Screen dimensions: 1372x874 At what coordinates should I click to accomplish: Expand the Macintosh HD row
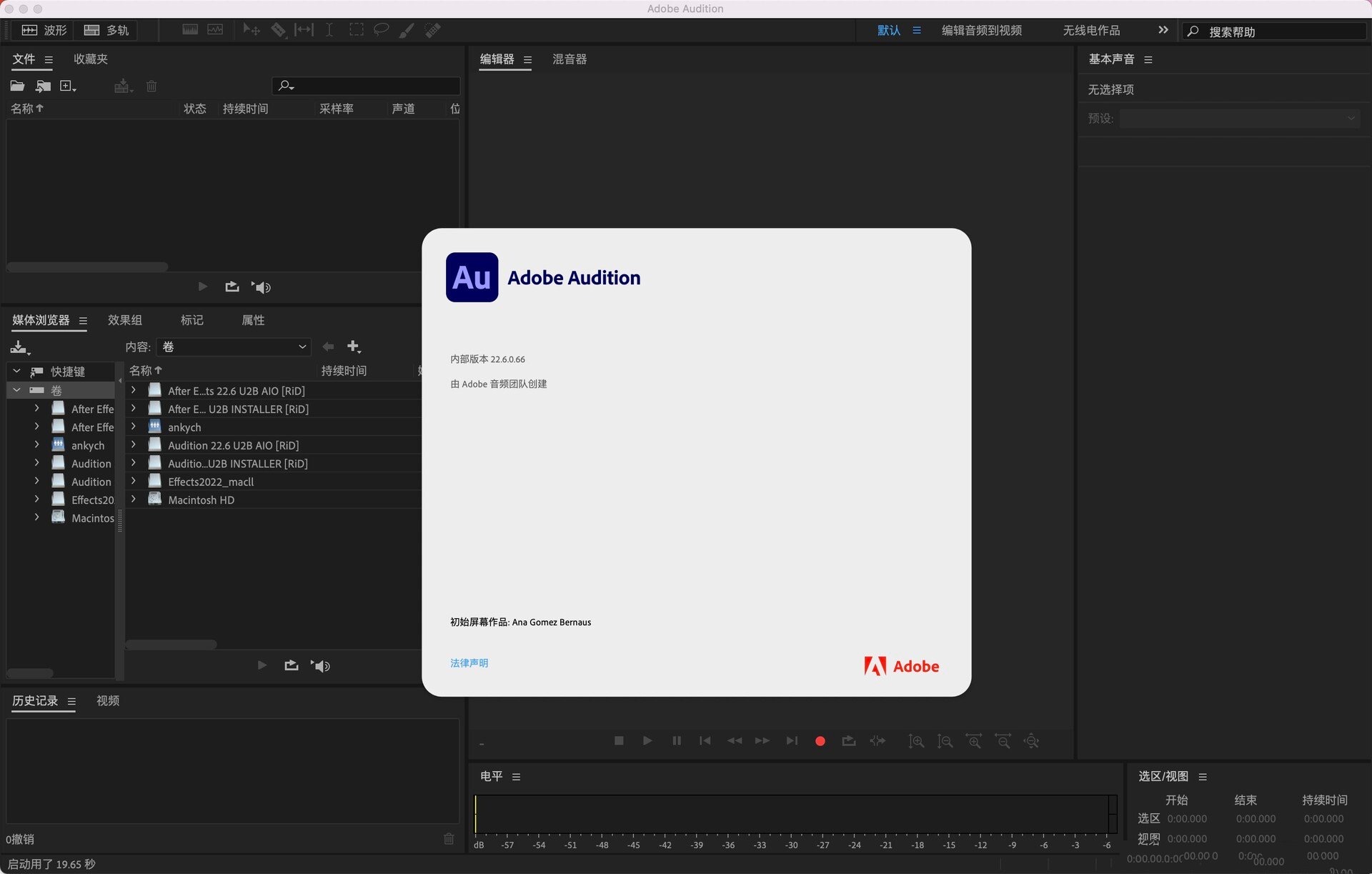pos(133,499)
